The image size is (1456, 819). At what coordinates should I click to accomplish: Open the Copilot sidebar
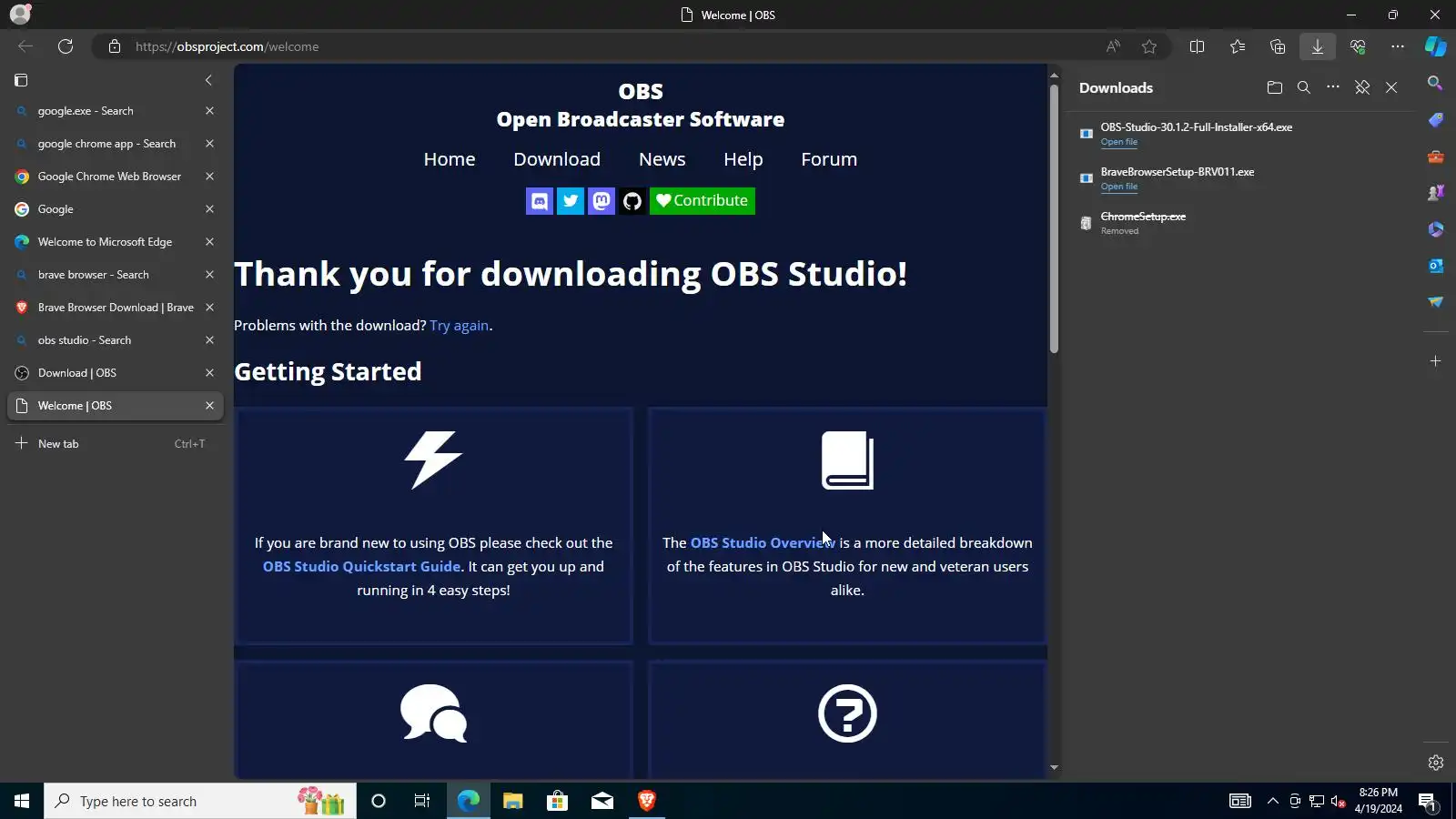pyautogui.click(x=1436, y=46)
